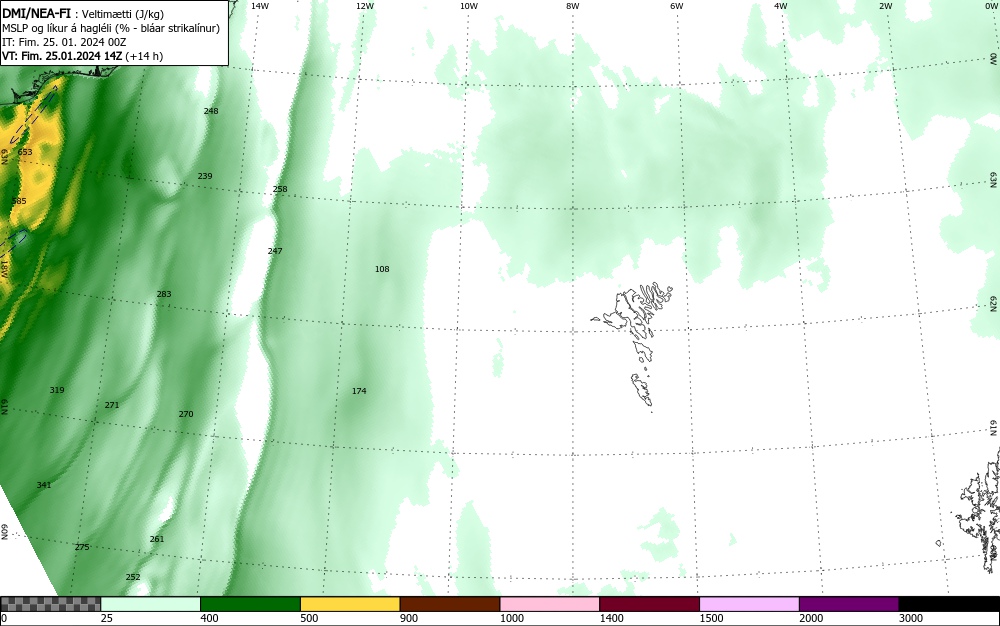
Task: Click the 10W longitude label
Action: pyautogui.click(x=469, y=6)
